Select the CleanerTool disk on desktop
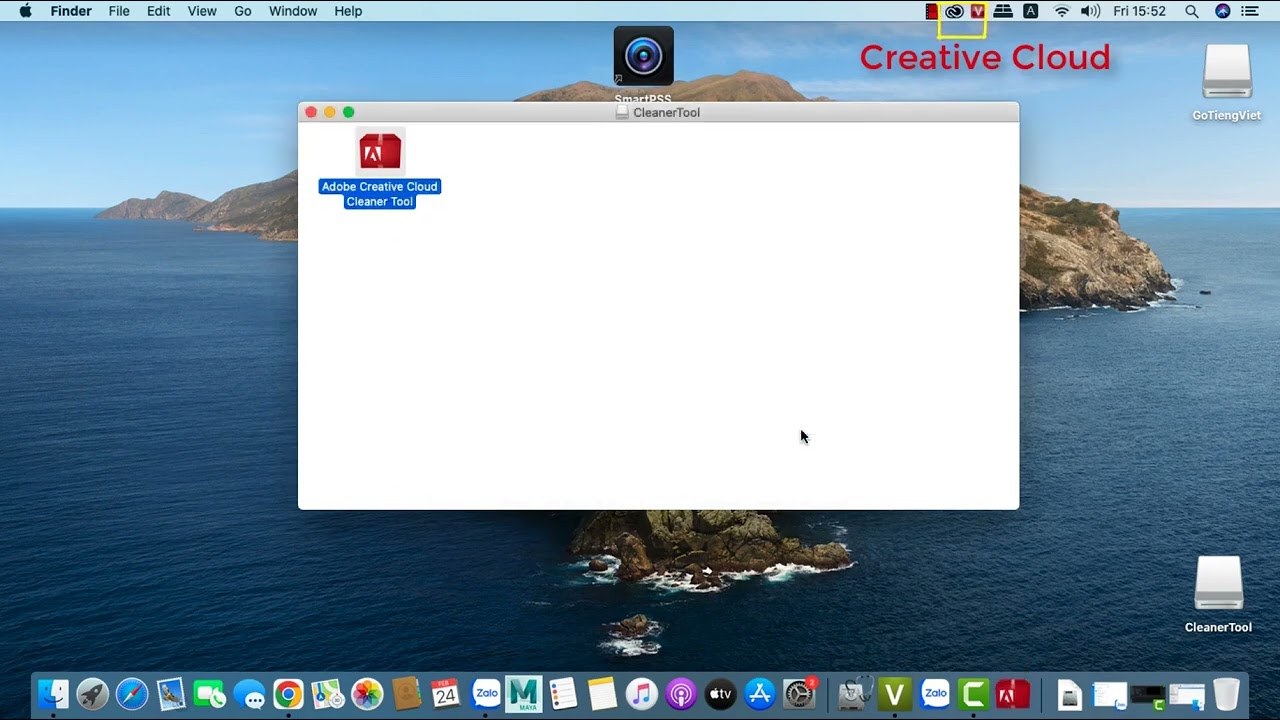 1218,584
